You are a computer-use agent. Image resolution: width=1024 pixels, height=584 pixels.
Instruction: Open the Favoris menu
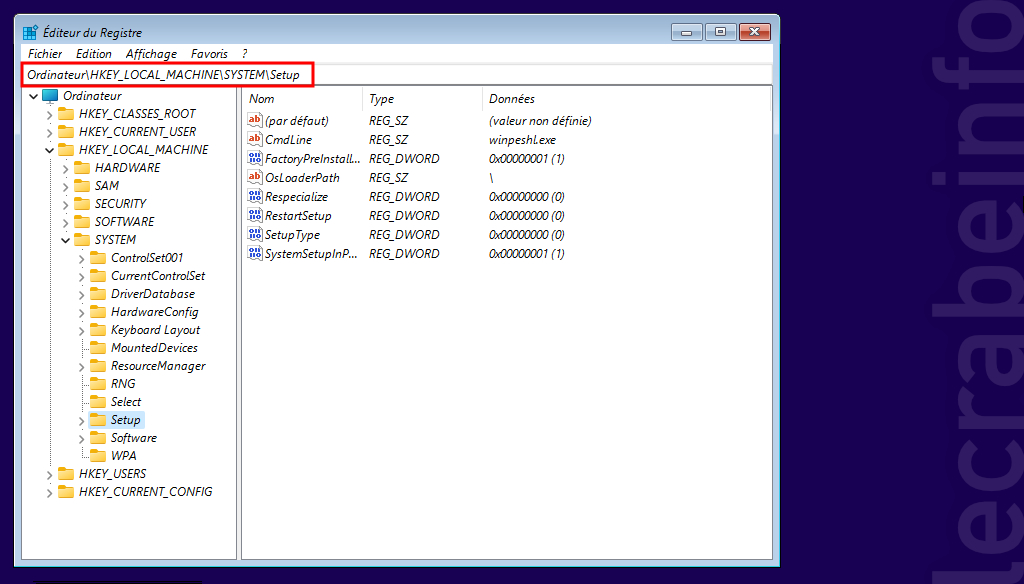click(x=209, y=54)
